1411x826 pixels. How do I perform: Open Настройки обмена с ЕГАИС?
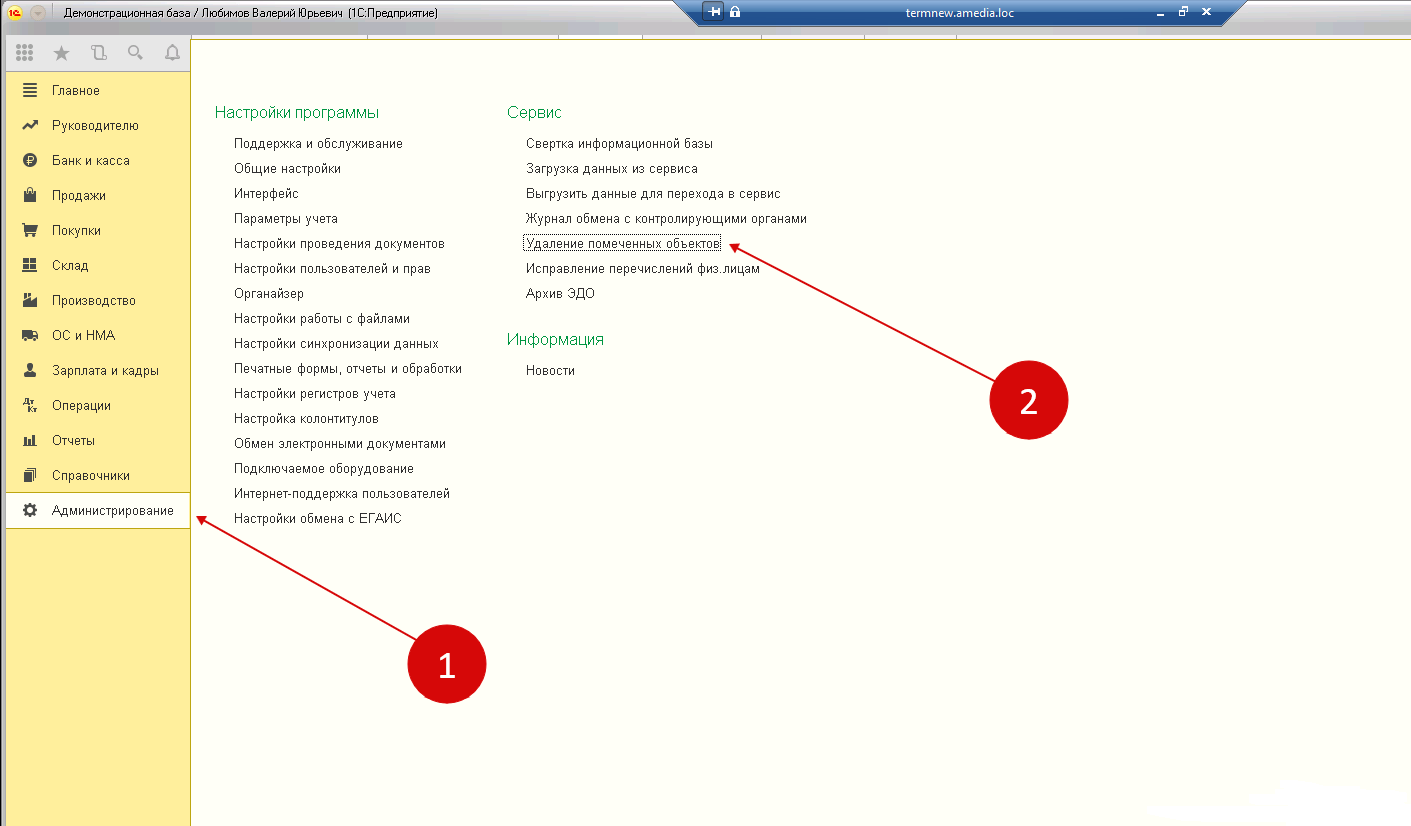click(318, 518)
